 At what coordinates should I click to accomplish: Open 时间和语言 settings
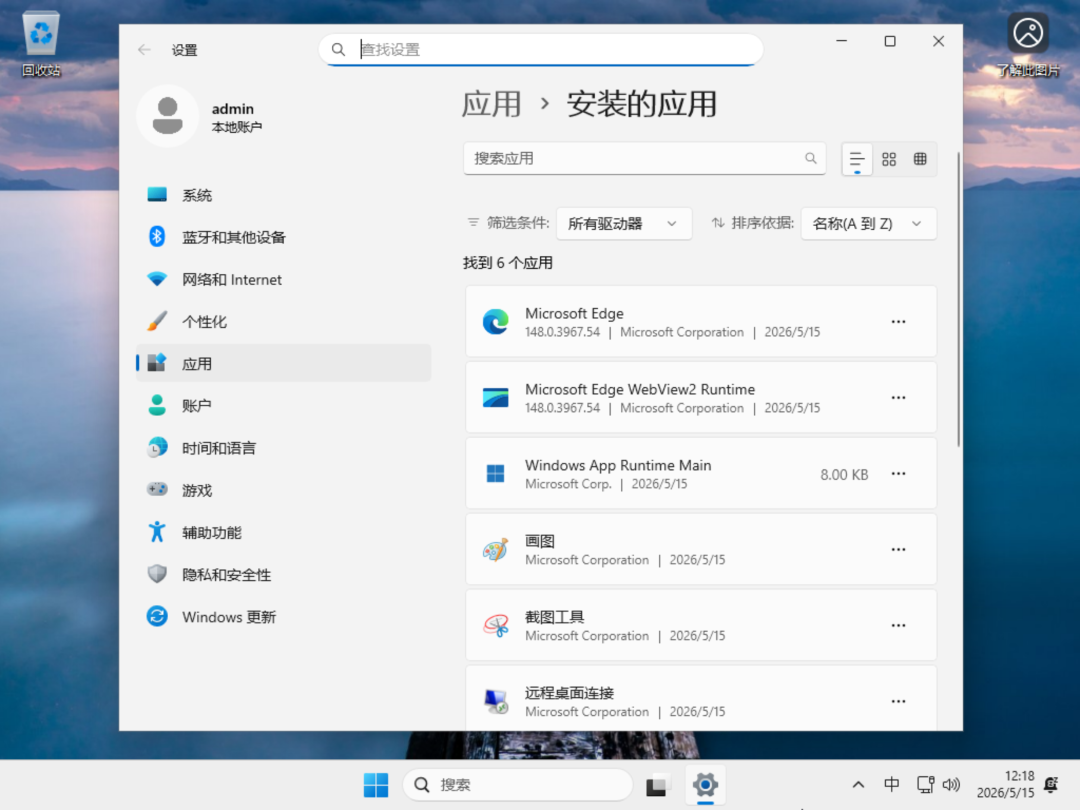click(x=283, y=448)
